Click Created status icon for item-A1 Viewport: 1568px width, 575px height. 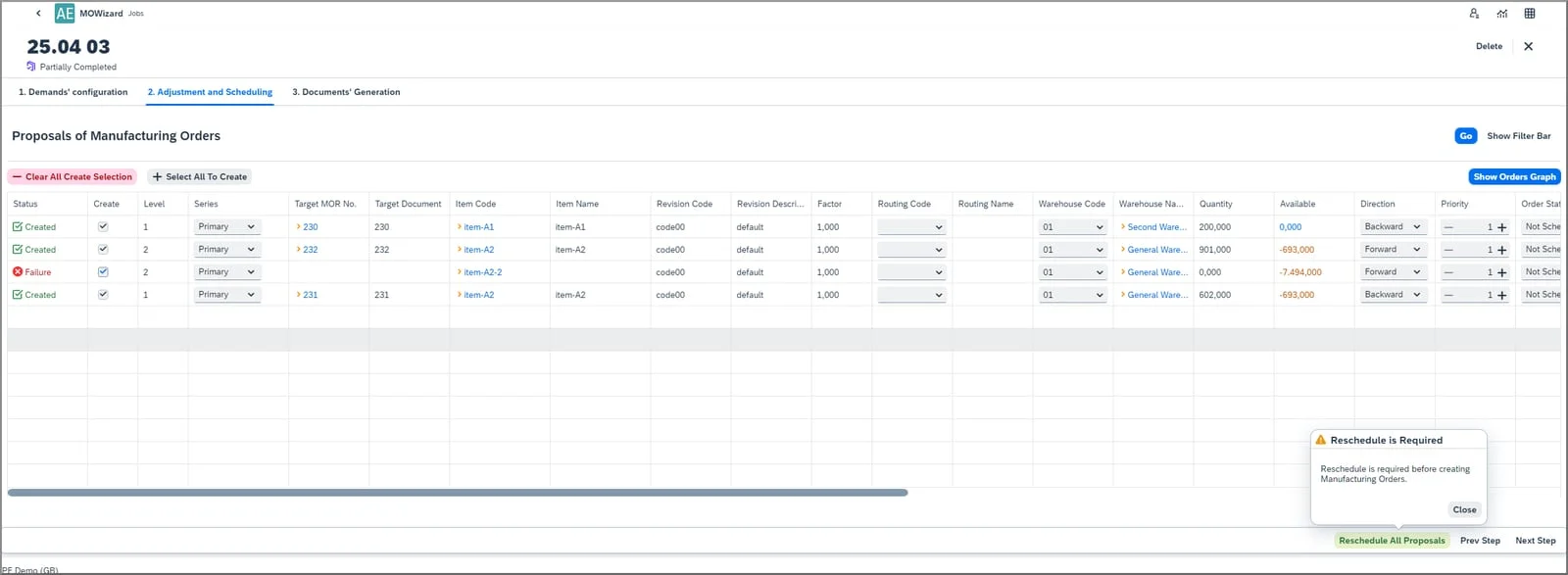tap(18, 227)
